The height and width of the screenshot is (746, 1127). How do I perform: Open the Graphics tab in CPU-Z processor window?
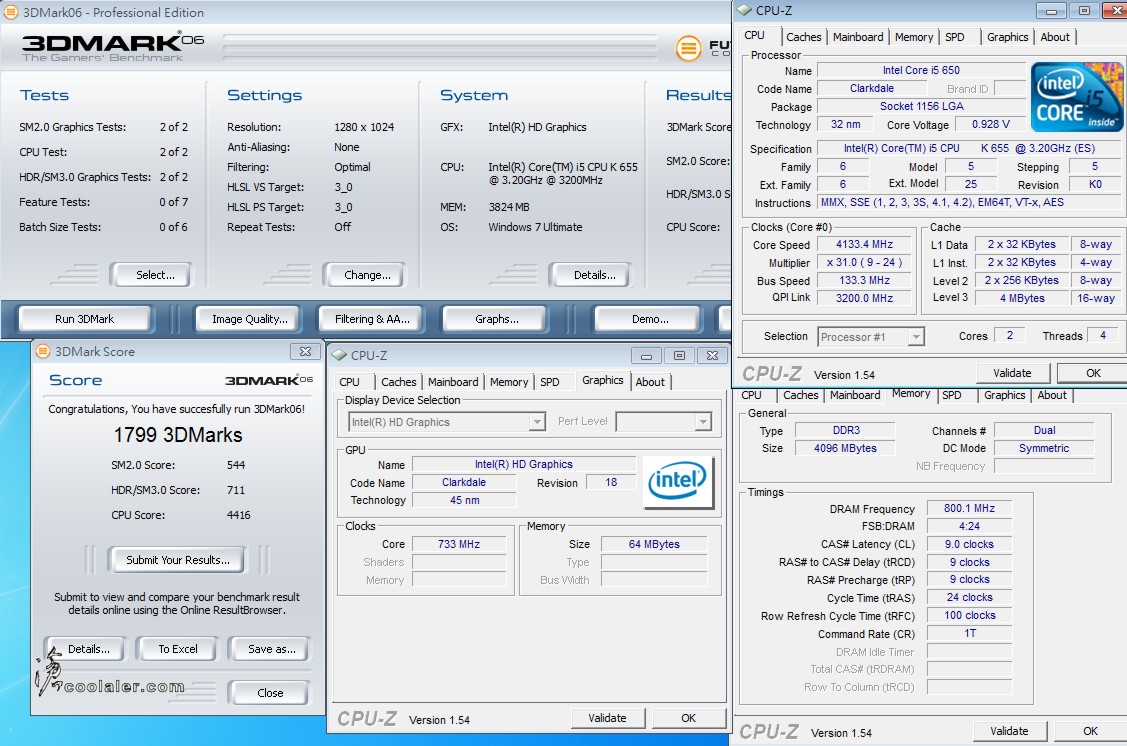tap(1008, 37)
